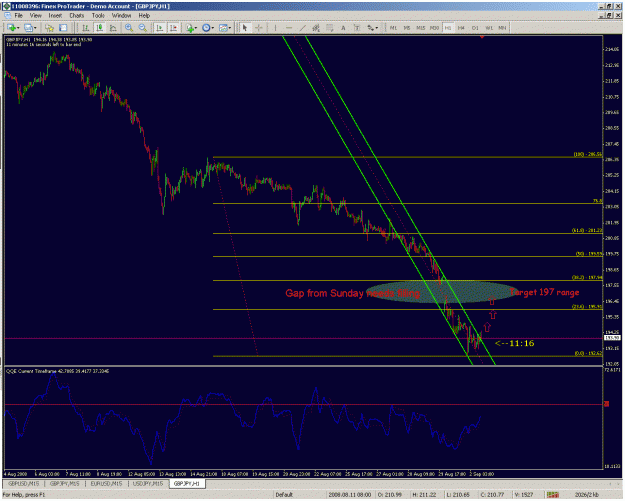Open the File menu
Image resolution: width=625 pixels, height=501 pixels.
(19, 16)
